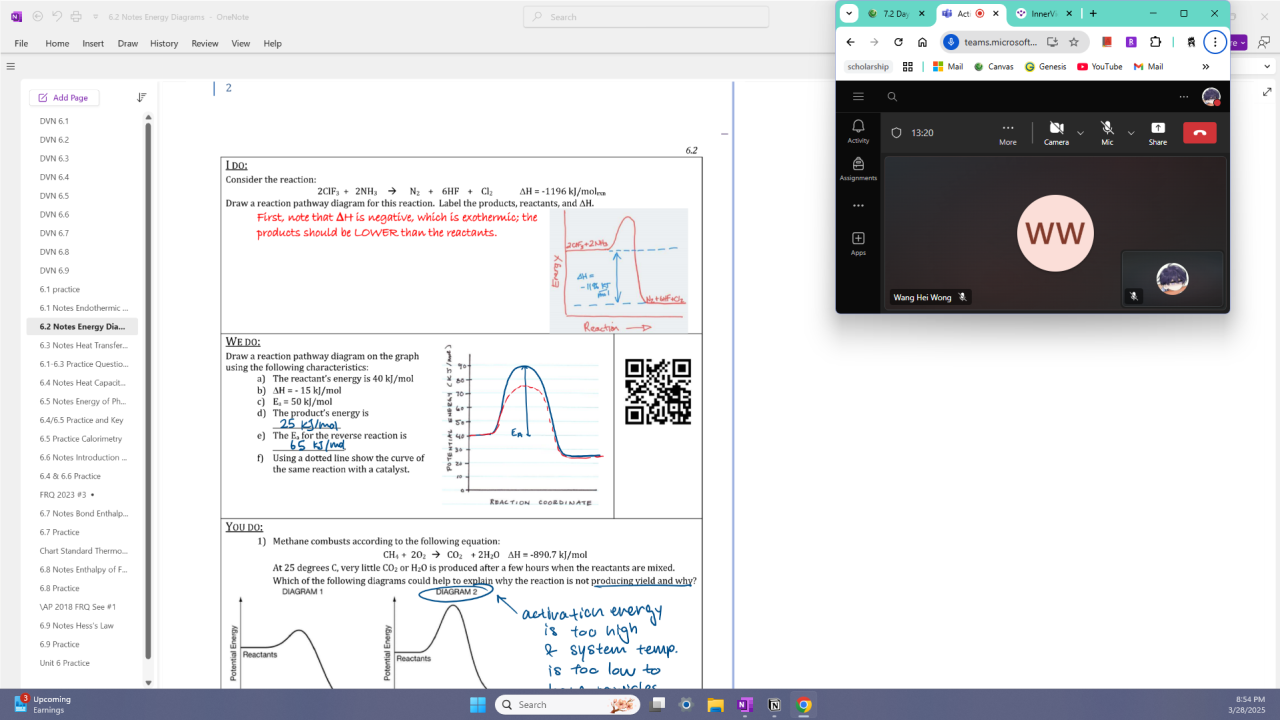Expand the Chrome tab search dropdown

(x=849, y=14)
